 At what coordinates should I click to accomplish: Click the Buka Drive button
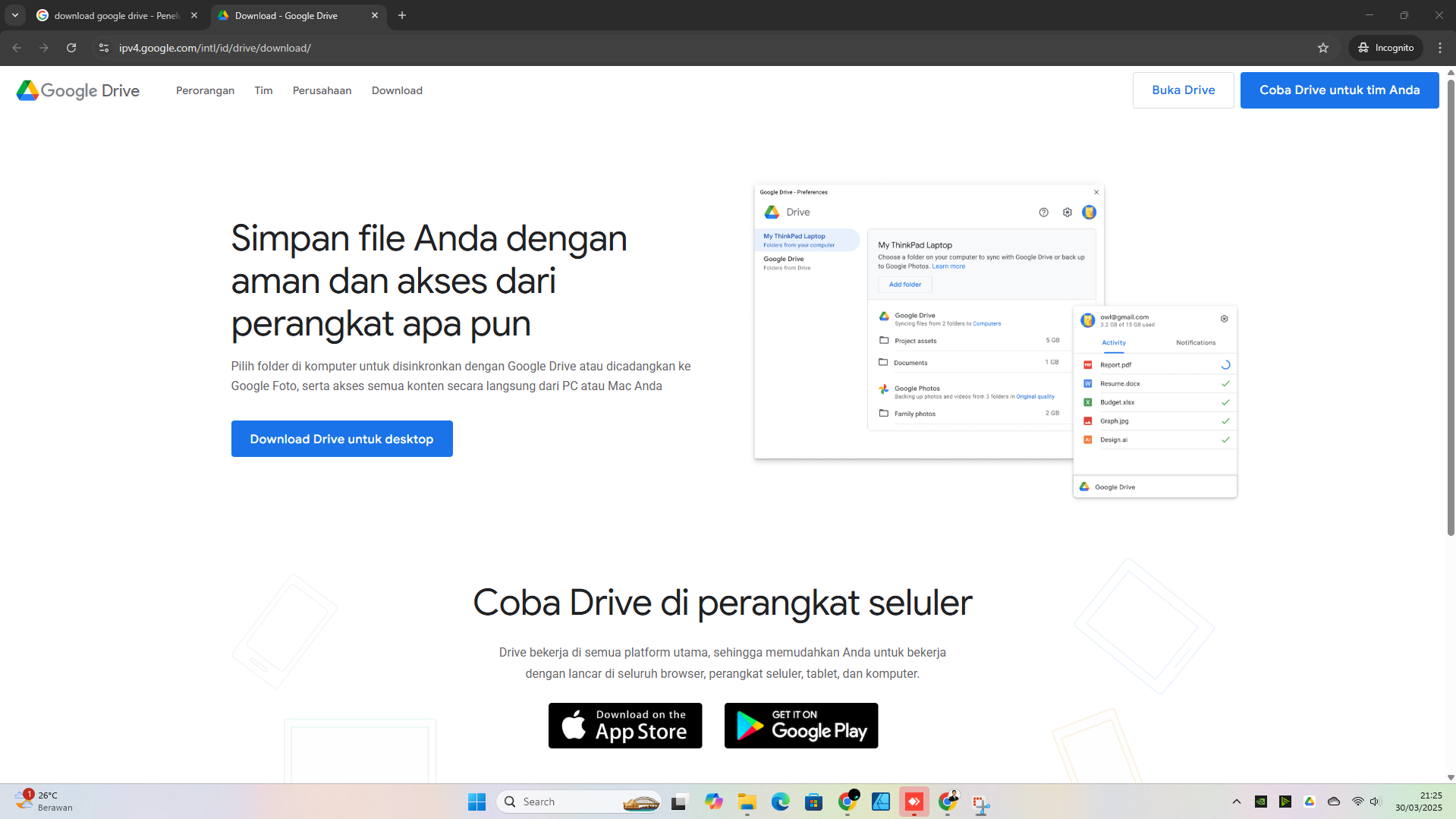point(1183,90)
